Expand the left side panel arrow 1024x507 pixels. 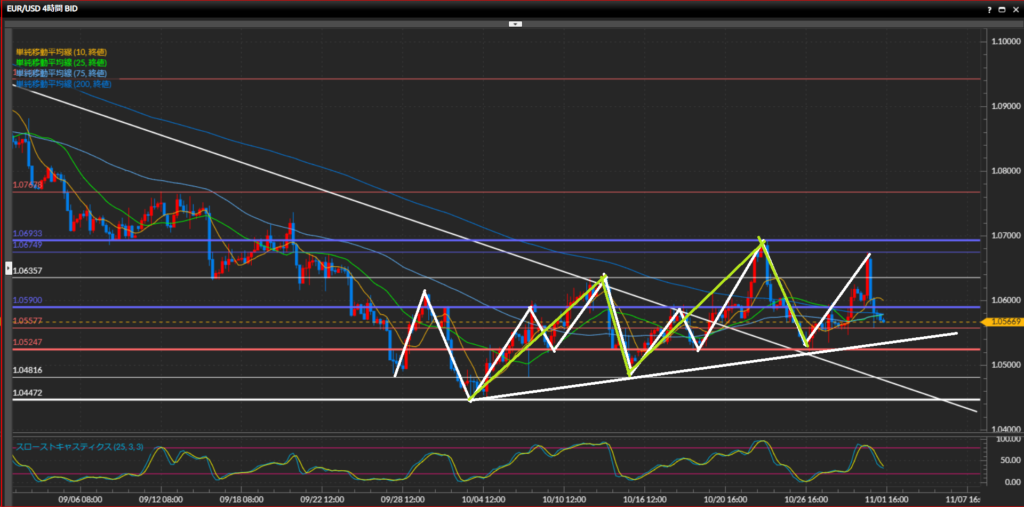pos(9,269)
